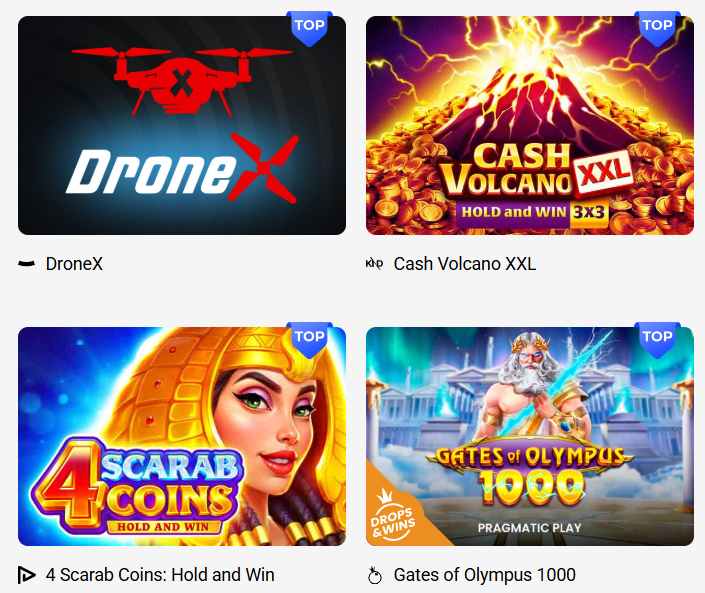Screen dimensions: 705x593
Task: Click the red drone graphic in DroneX
Action: [x=182, y=81]
